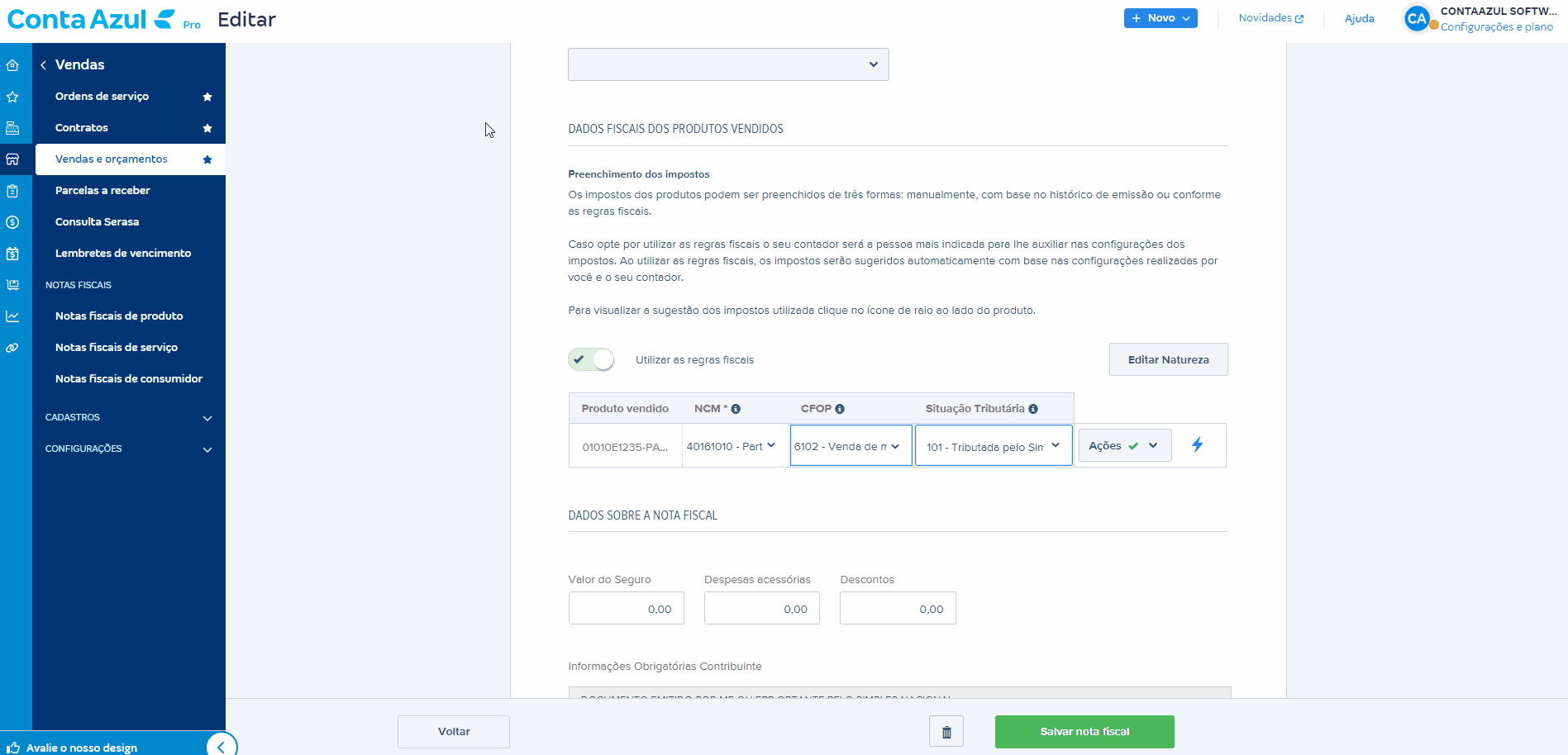The width and height of the screenshot is (1568, 755).
Task: Open the home icon in sidebar
Action: (x=12, y=65)
